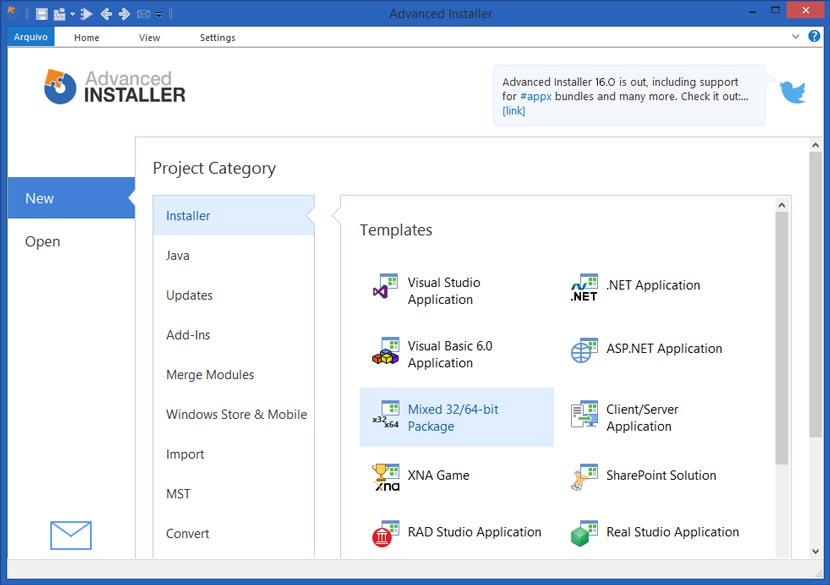Switch to the Settings ribbon tab
This screenshot has width=830, height=585.
pos(217,37)
